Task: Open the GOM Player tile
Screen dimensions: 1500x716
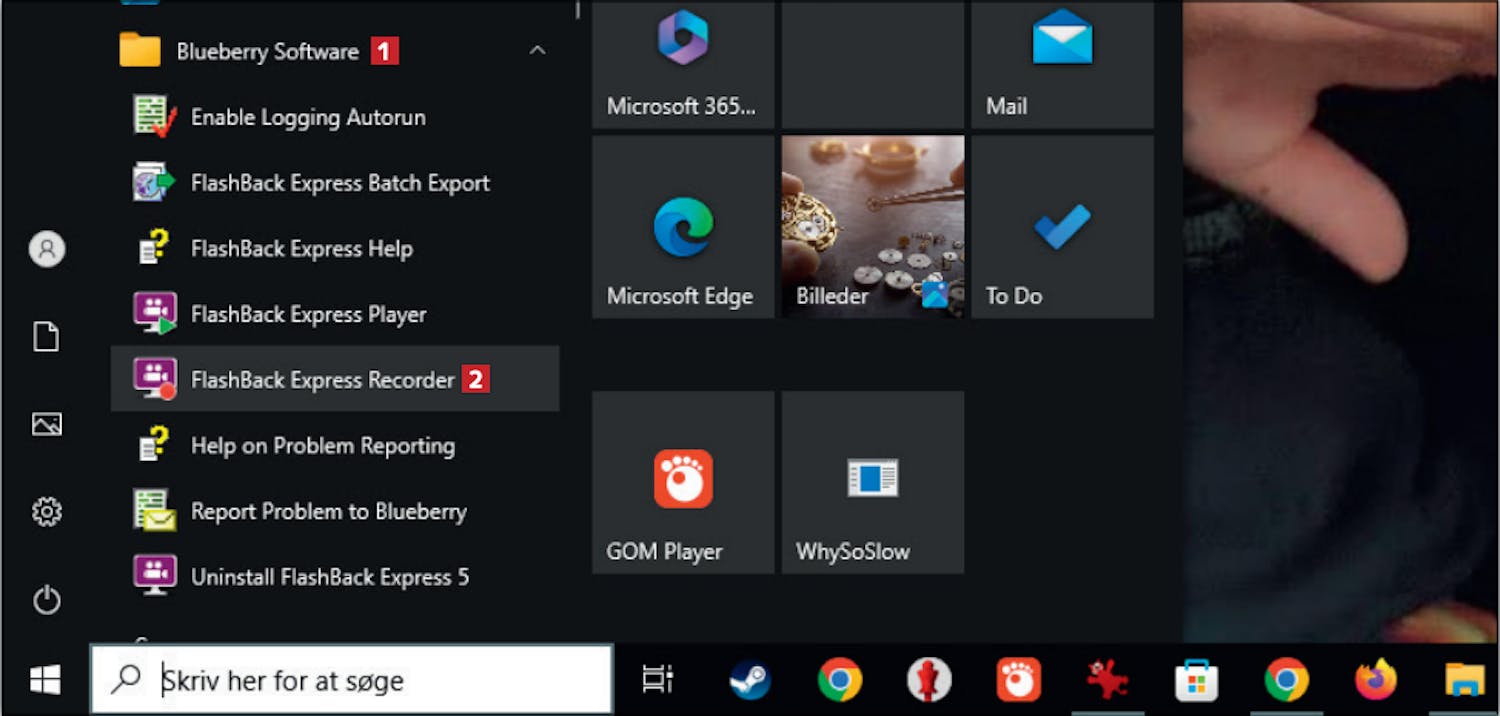Action: point(683,482)
